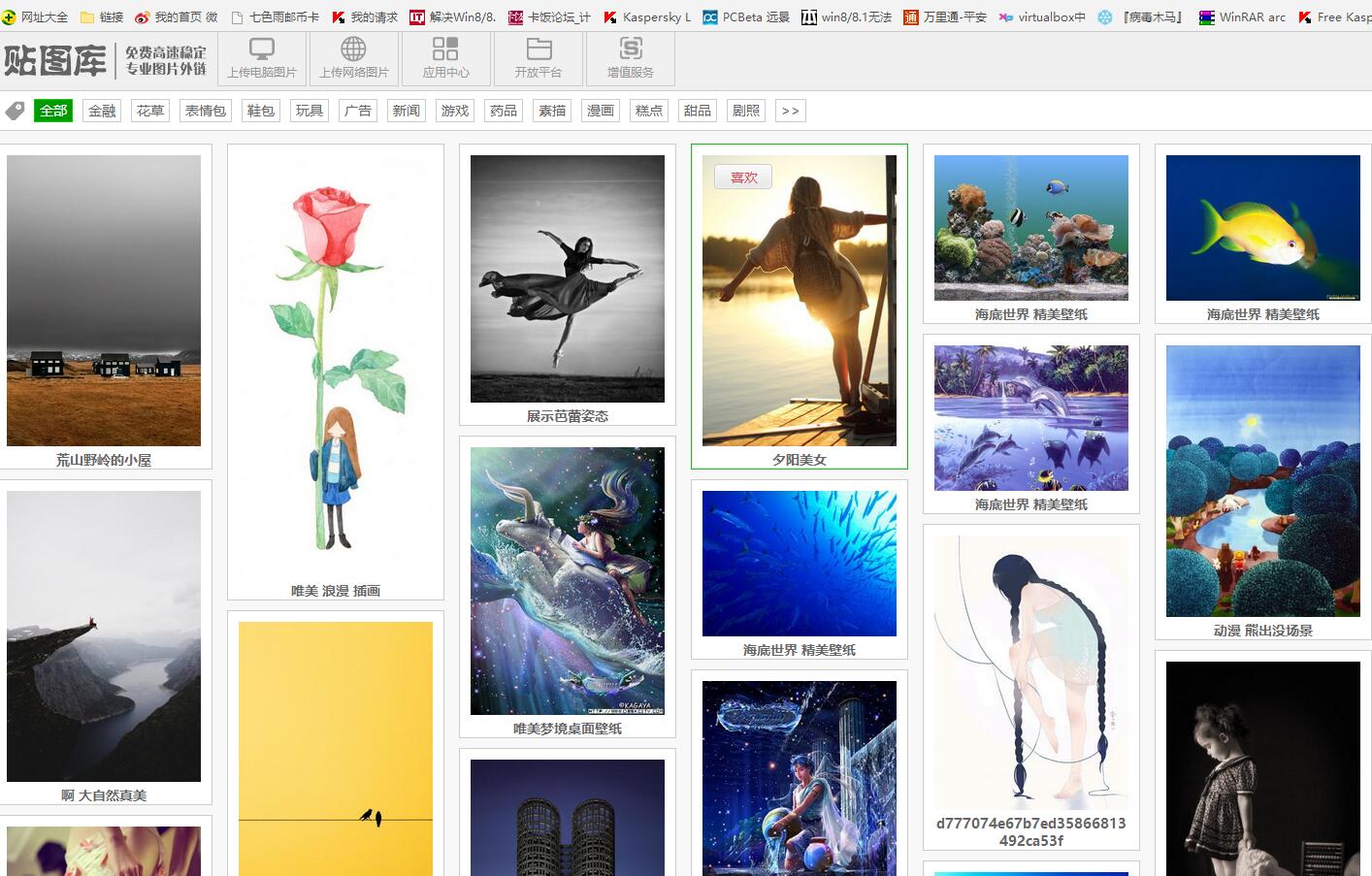Image resolution: width=1372 pixels, height=876 pixels.
Task: Select the 漫画 category tag
Action: (601, 111)
